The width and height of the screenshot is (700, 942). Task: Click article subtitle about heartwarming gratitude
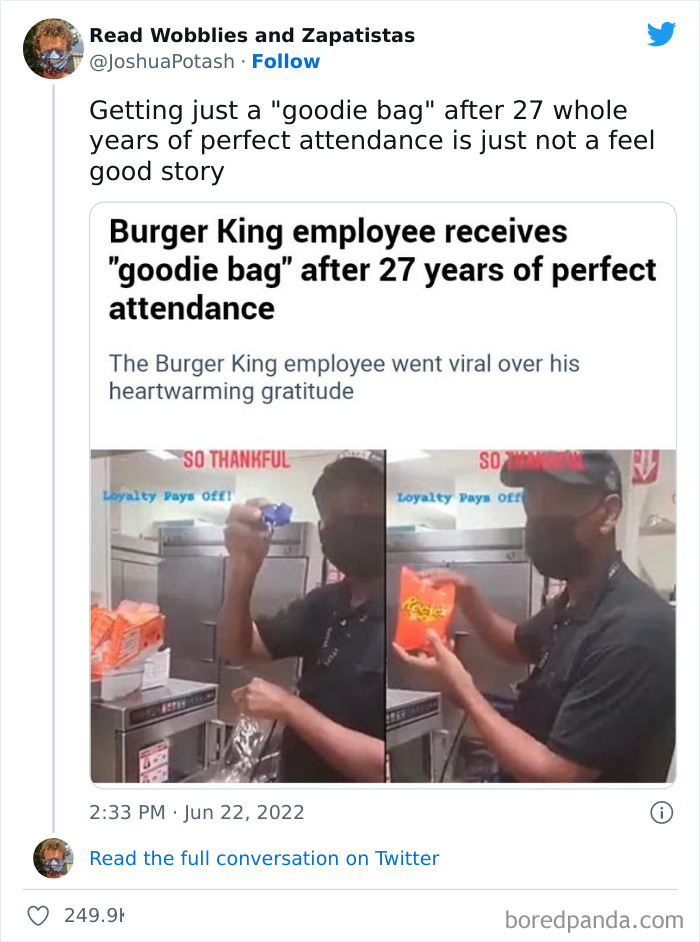(x=344, y=377)
